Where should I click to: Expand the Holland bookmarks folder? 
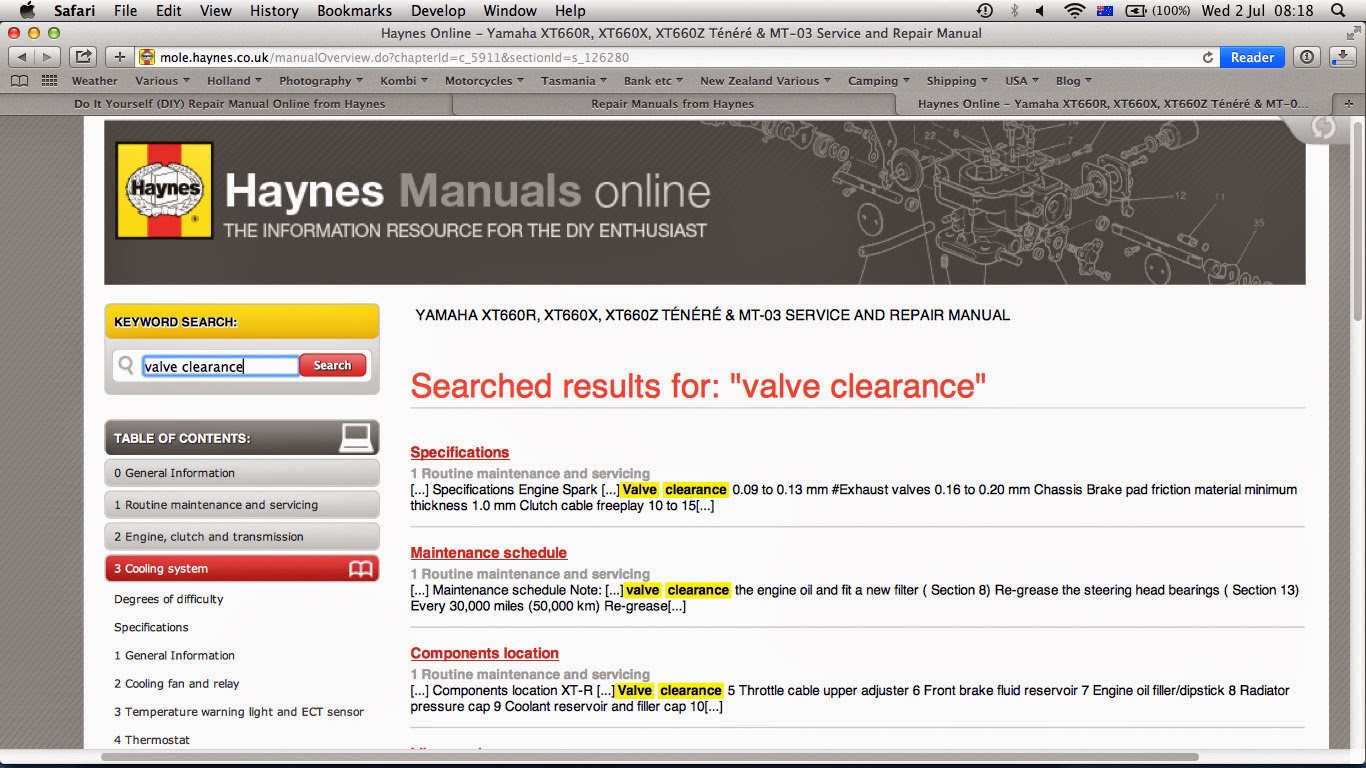point(235,81)
